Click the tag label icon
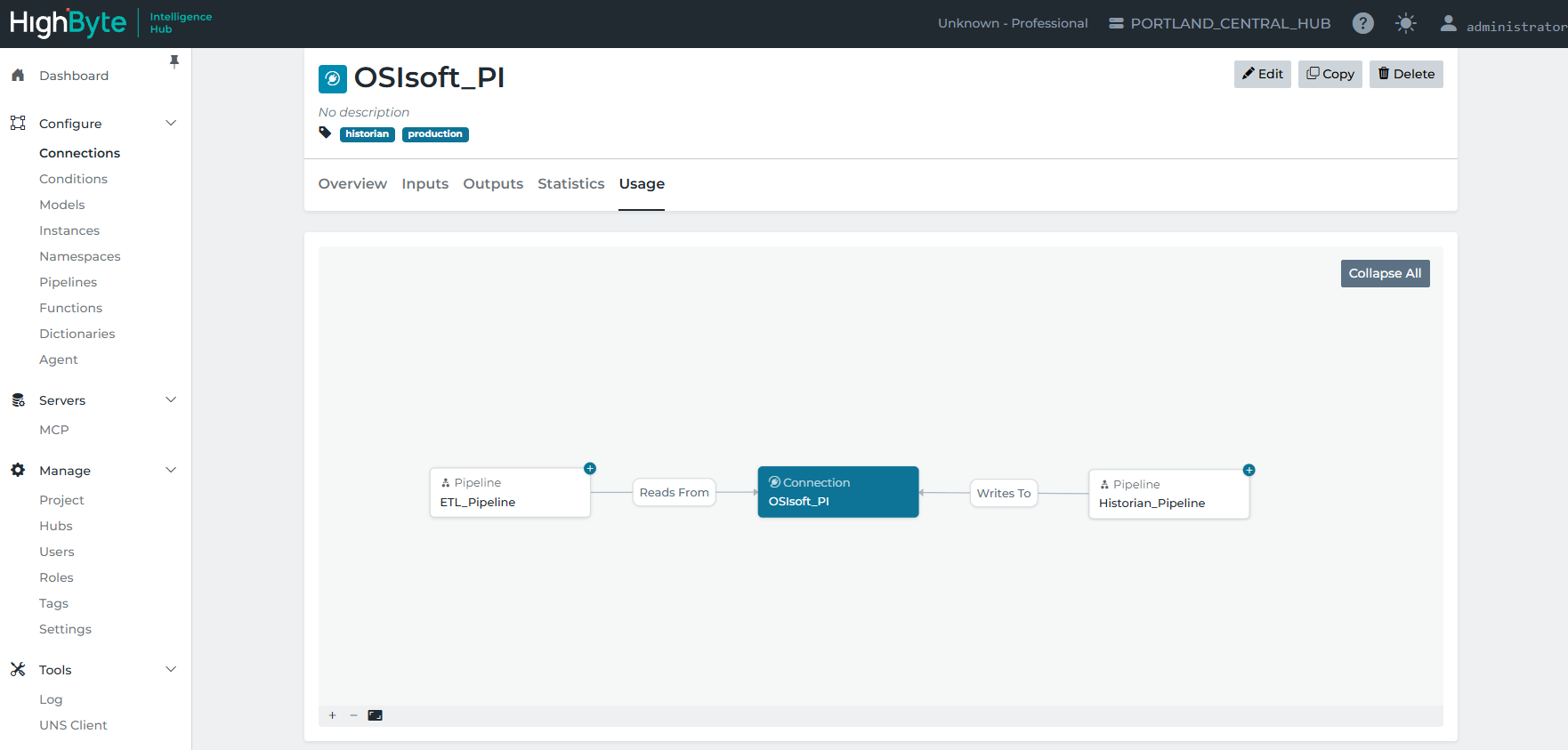The width and height of the screenshot is (1568, 750). click(x=326, y=133)
